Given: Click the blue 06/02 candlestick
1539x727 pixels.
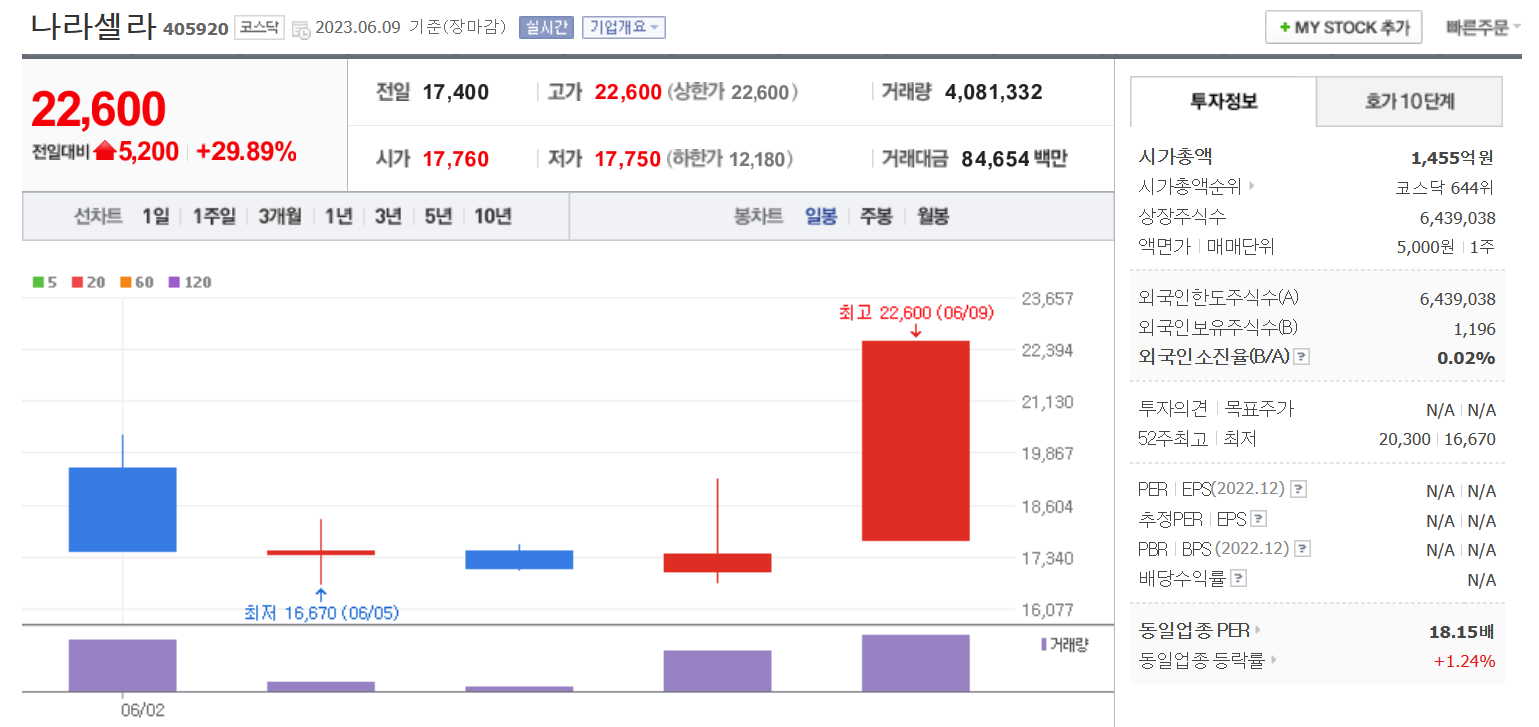Looking at the screenshot, I should 122,509.
